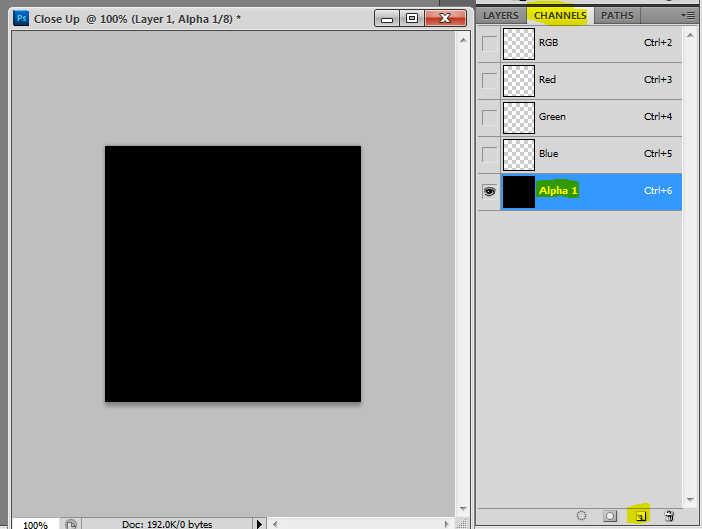The width and height of the screenshot is (702, 529).
Task: Select the Channels tab
Action: click(560, 15)
